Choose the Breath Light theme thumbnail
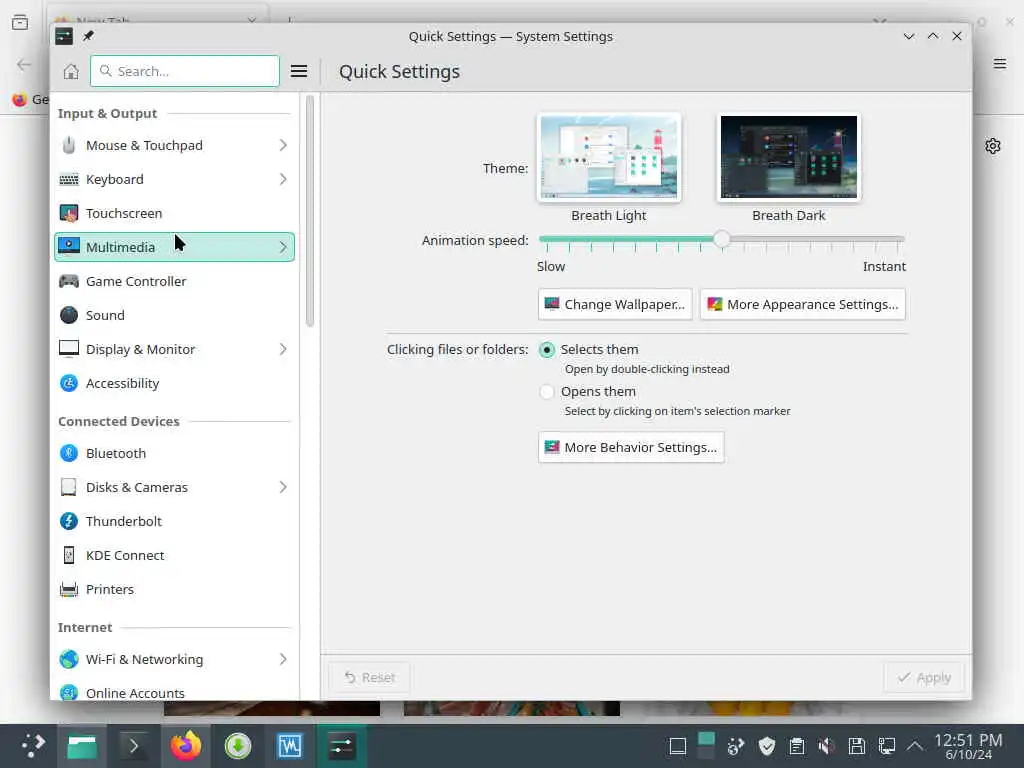 coord(609,157)
